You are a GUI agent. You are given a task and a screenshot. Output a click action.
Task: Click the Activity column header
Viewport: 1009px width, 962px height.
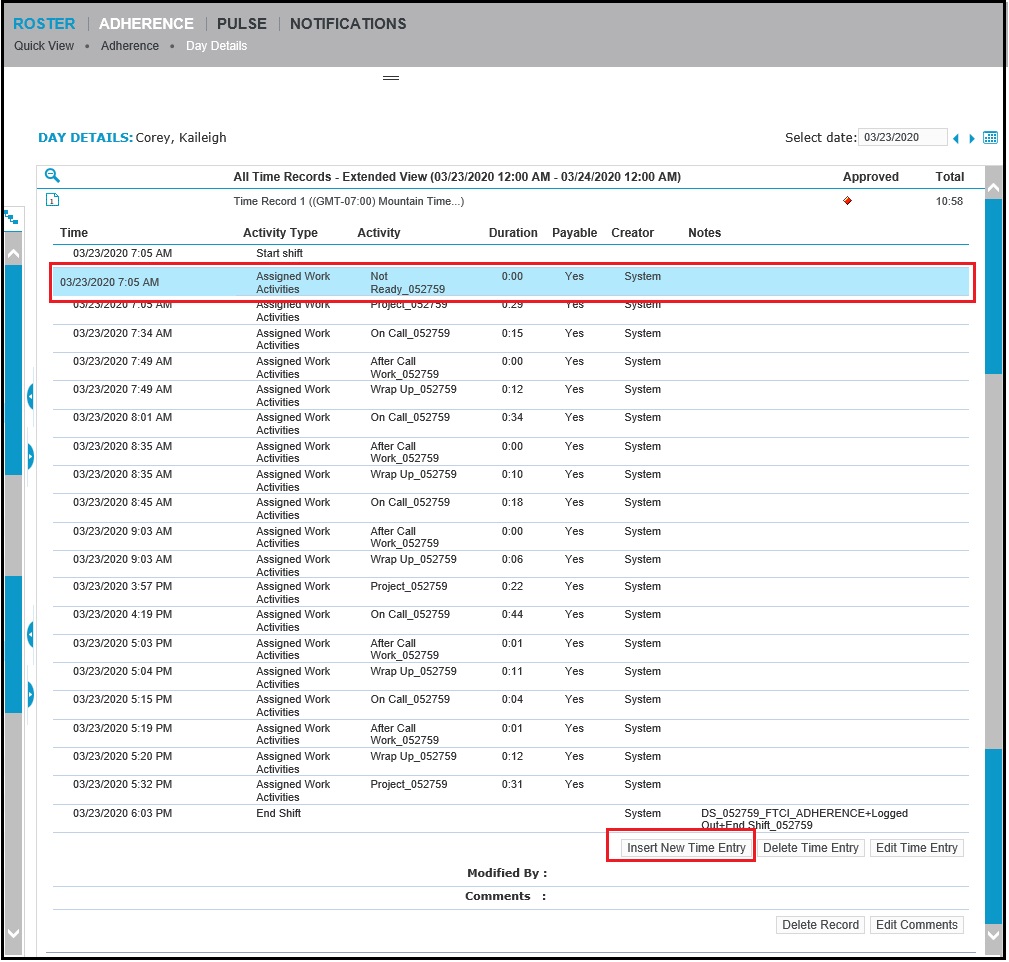pyautogui.click(x=378, y=233)
